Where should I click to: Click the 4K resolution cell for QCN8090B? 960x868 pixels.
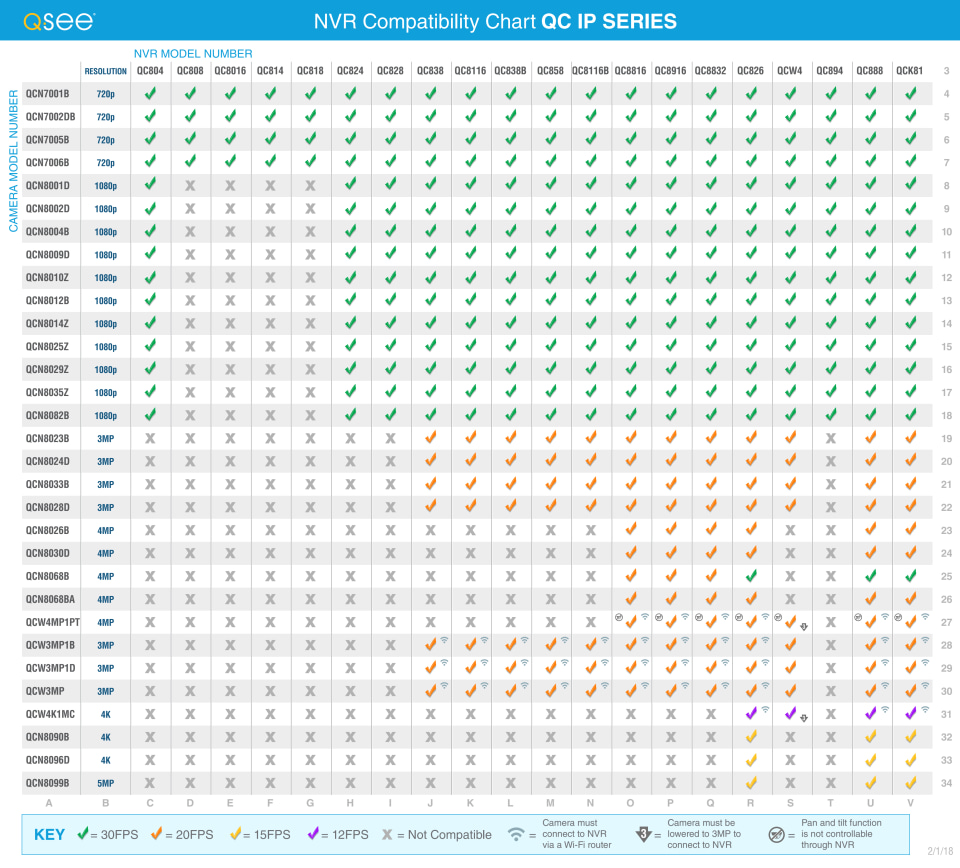point(106,737)
